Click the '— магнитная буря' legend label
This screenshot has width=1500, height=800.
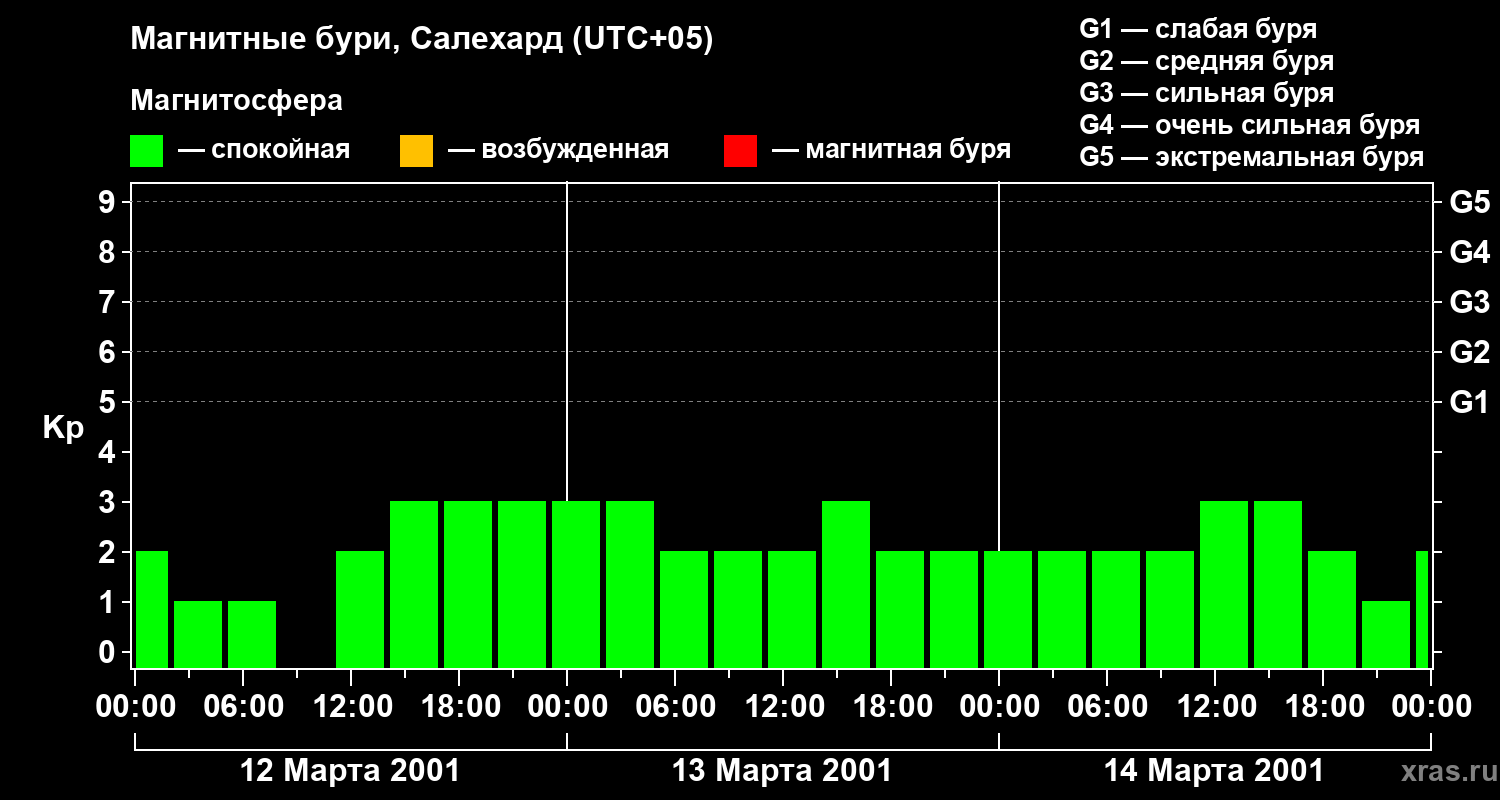891,150
